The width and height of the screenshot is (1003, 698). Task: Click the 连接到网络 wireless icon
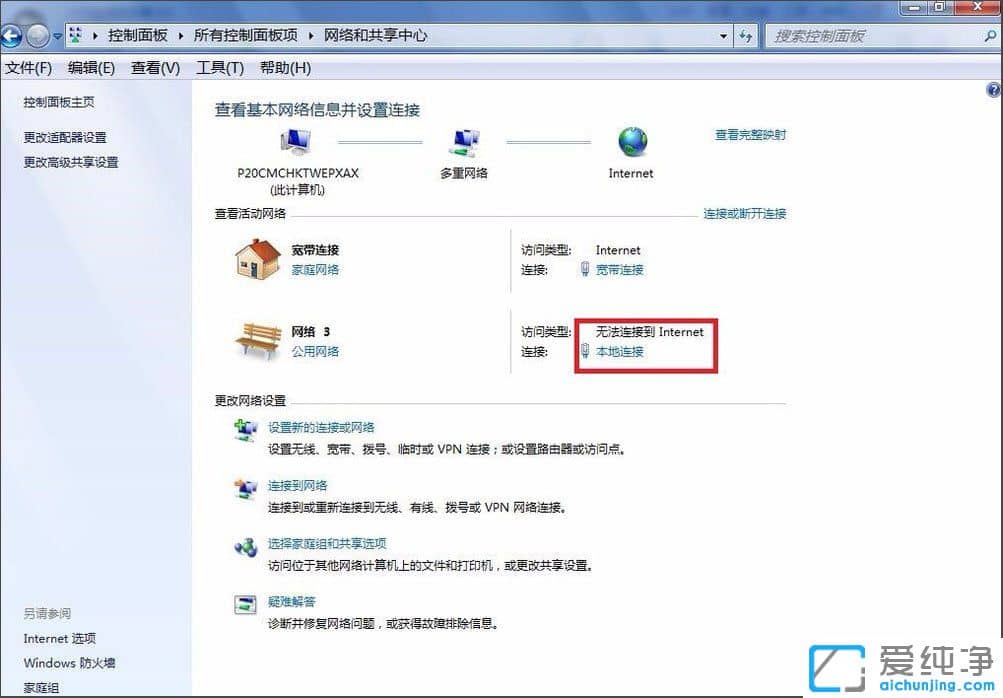(246, 491)
